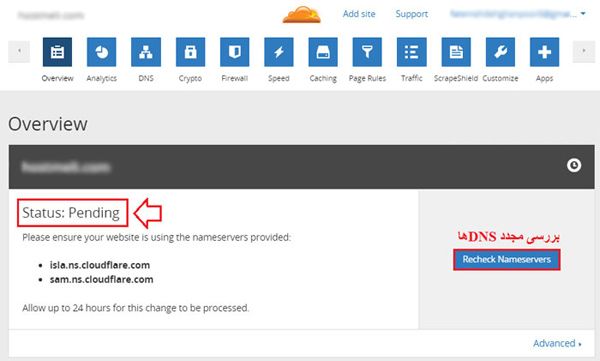Open the Traffic list icon

click(411, 52)
